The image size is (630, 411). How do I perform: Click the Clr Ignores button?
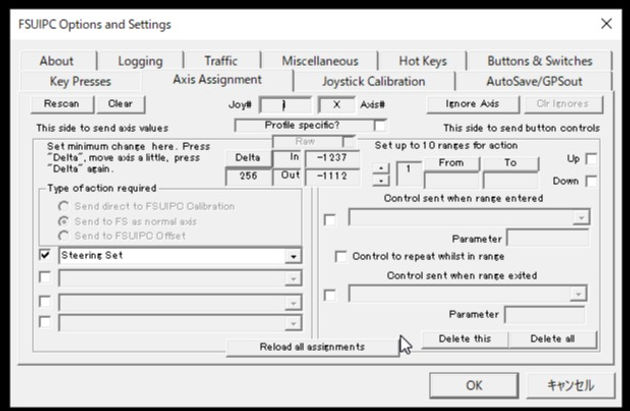[563, 104]
